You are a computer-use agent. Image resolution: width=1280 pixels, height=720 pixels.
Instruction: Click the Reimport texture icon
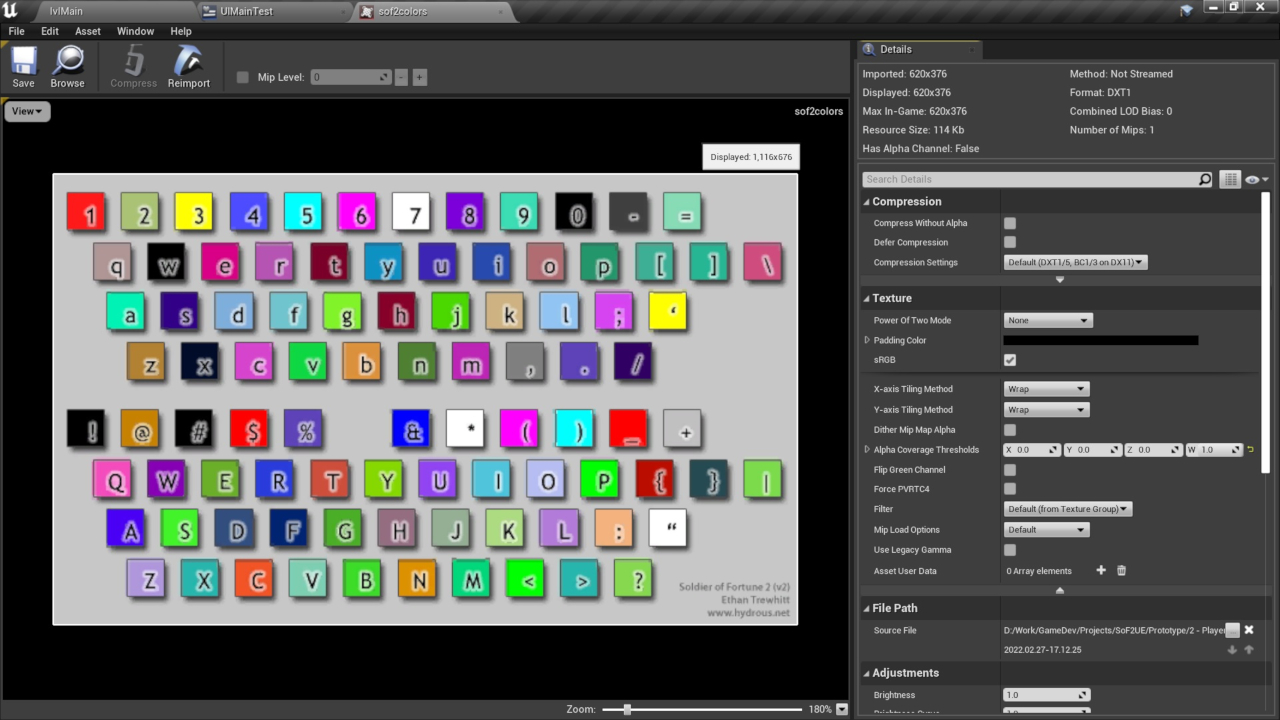pyautogui.click(x=188, y=67)
